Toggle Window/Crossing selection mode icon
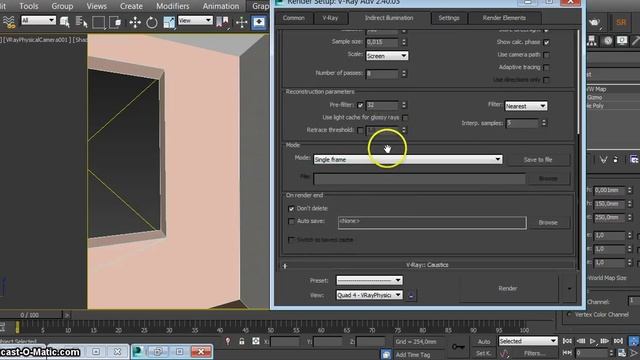 tap(116, 22)
